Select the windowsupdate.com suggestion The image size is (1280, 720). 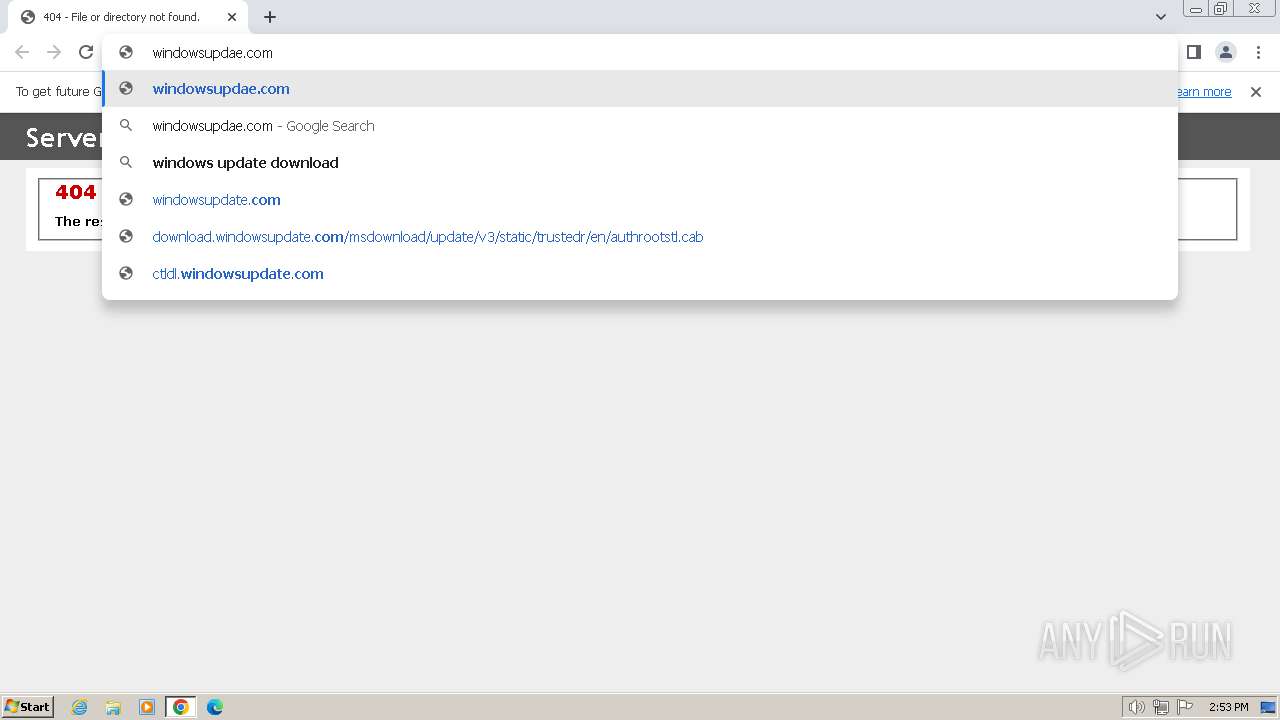[640, 200]
